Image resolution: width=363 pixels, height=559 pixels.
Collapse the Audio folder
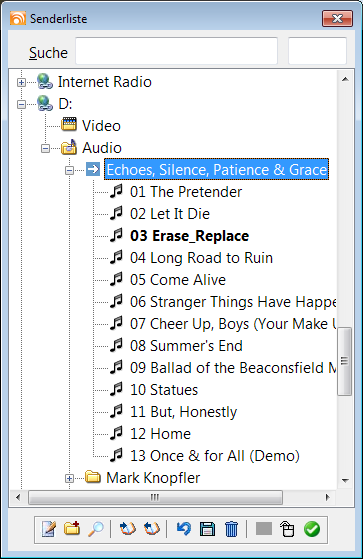(45, 148)
